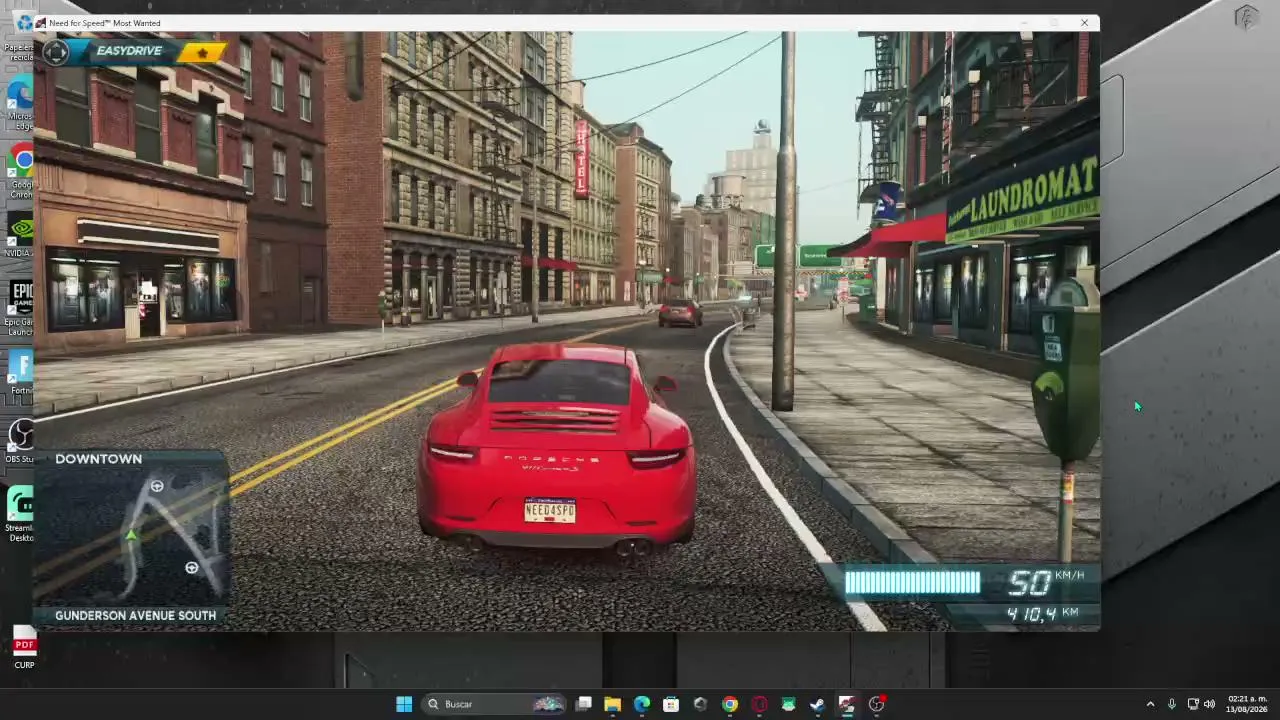The height and width of the screenshot is (720, 1280).
Task: Open network settings from the tray
Action: [1193, 704]
